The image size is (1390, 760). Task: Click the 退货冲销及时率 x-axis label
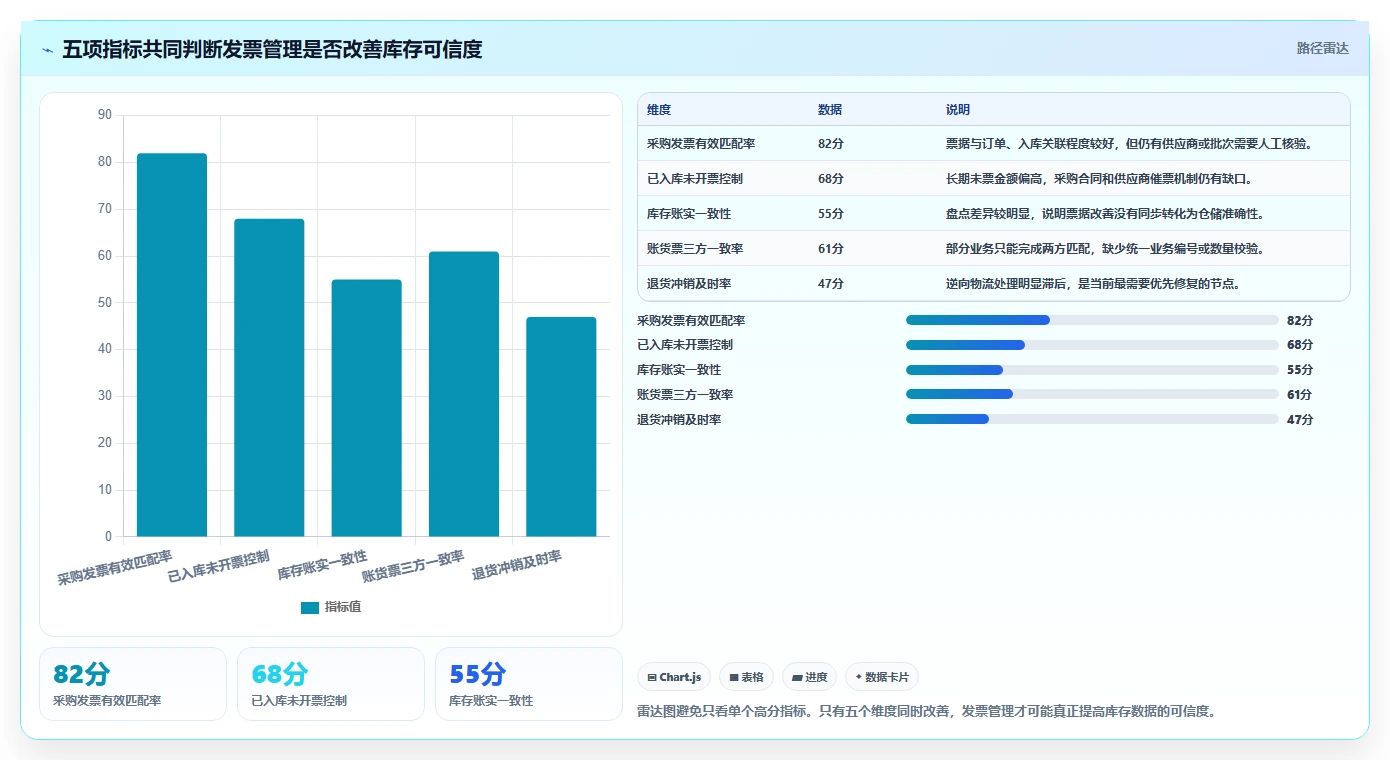tap(517, 565)
